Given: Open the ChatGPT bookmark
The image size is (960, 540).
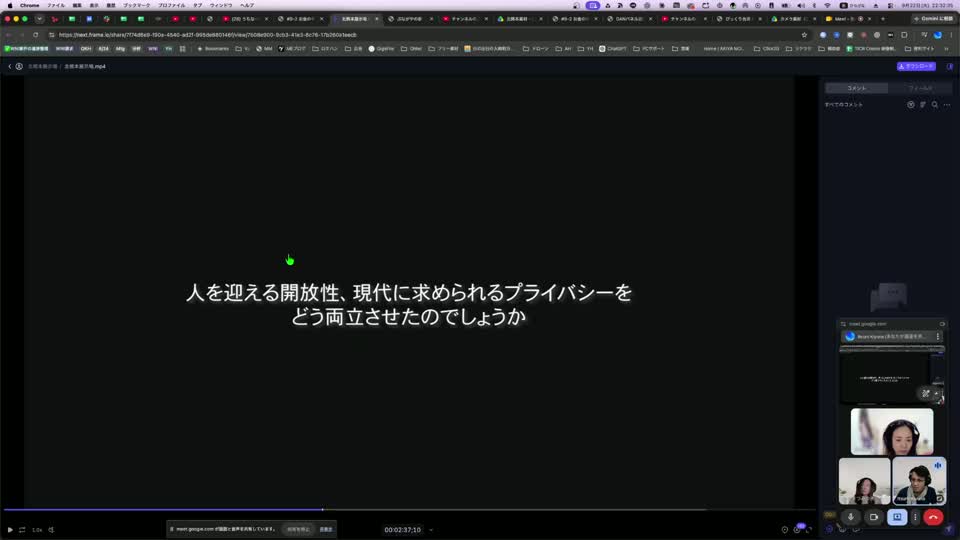Looking at the screenshot, I should click(612, 48).
